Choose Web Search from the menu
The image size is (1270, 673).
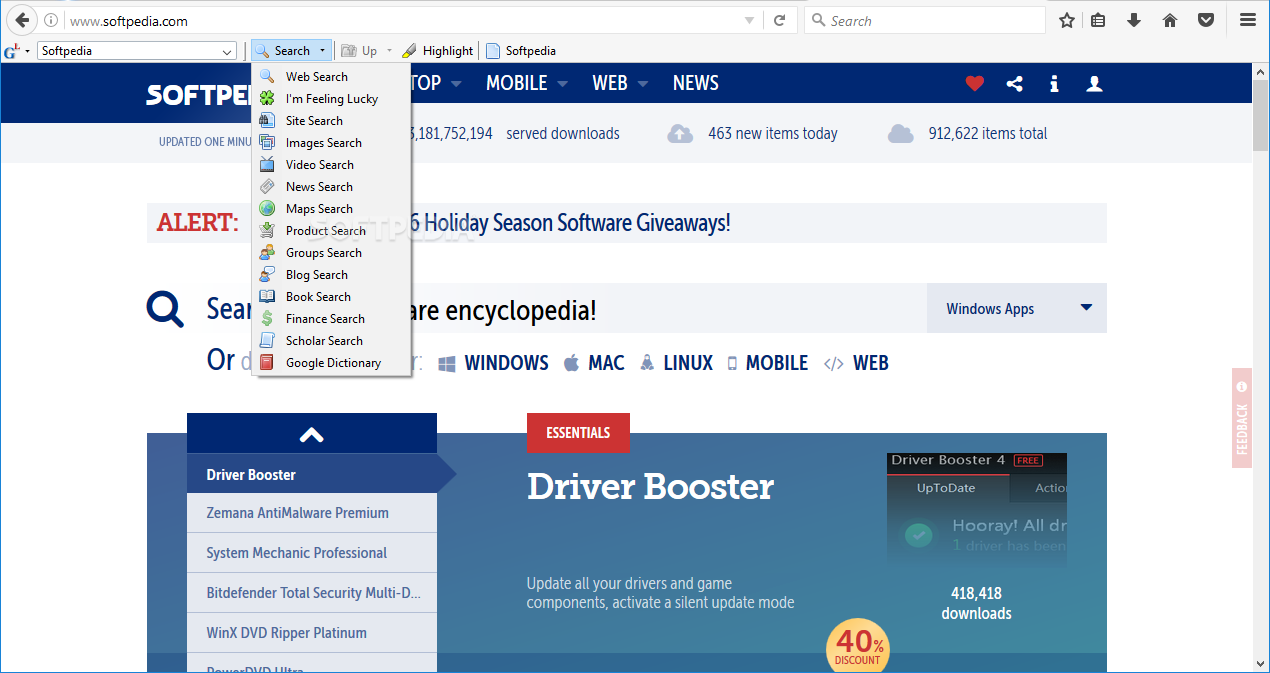331,77
